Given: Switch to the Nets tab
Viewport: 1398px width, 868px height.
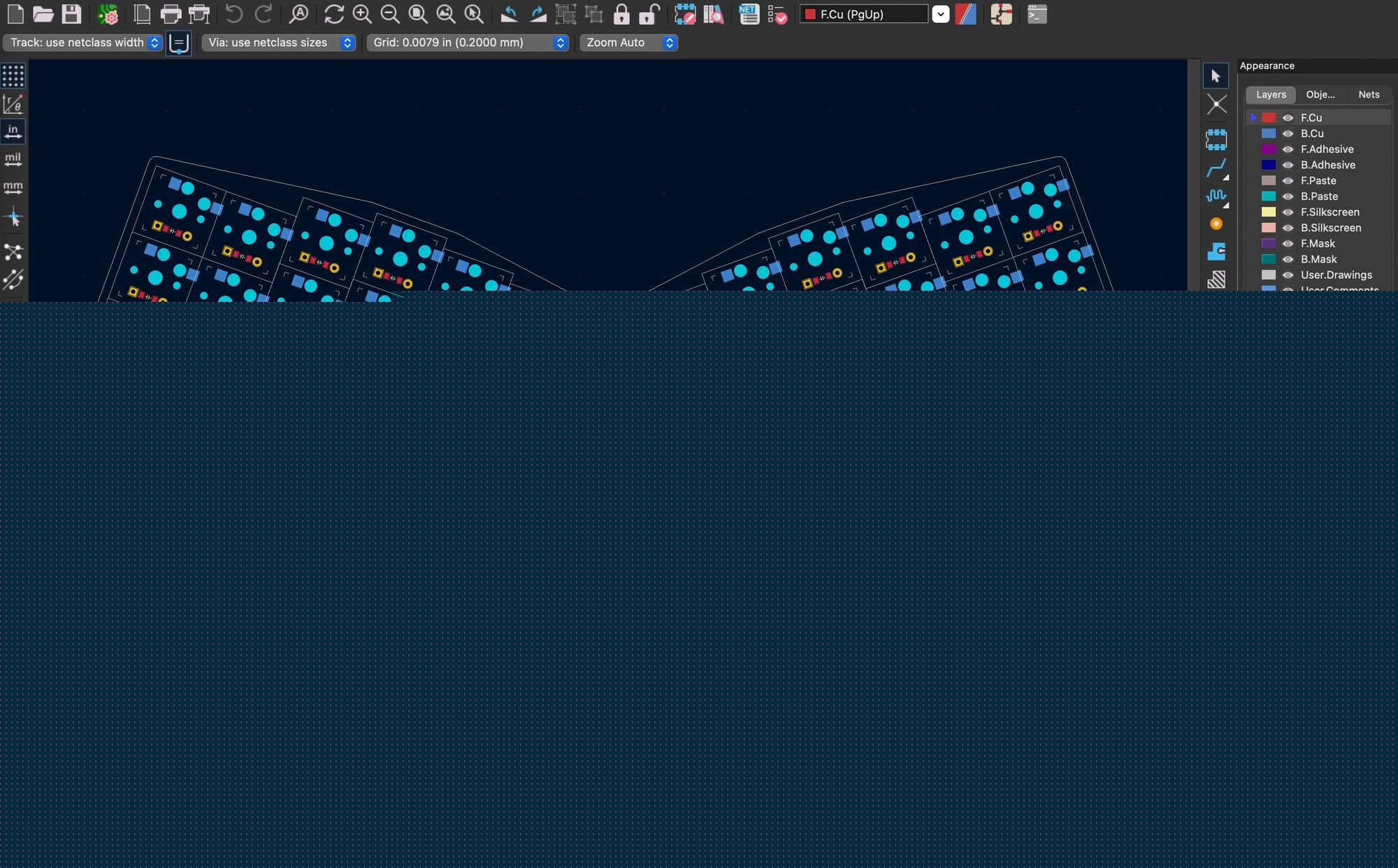Looking at the screenshot, I should click(1369, 94).
